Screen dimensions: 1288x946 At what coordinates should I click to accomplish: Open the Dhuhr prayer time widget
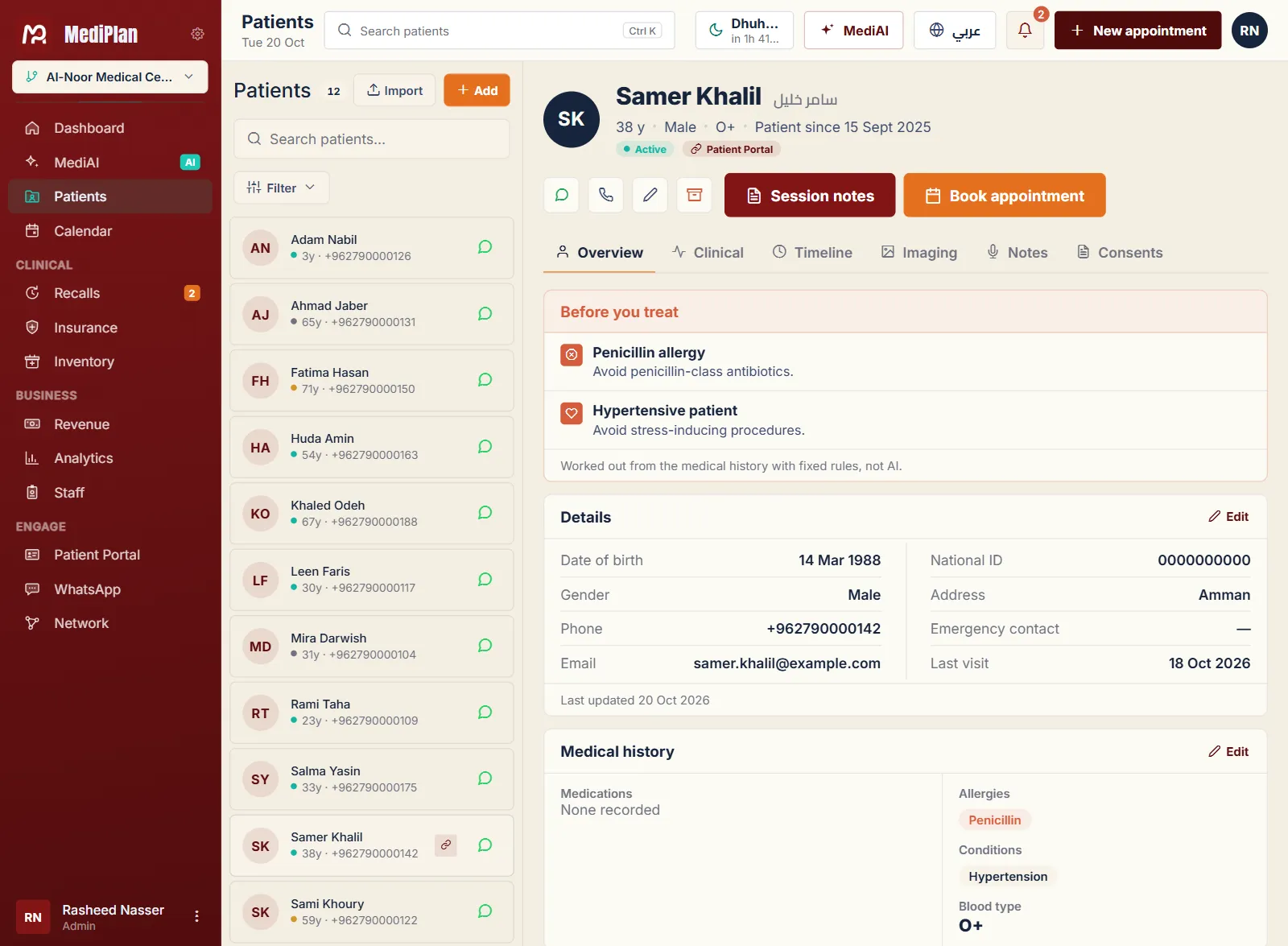745,31
